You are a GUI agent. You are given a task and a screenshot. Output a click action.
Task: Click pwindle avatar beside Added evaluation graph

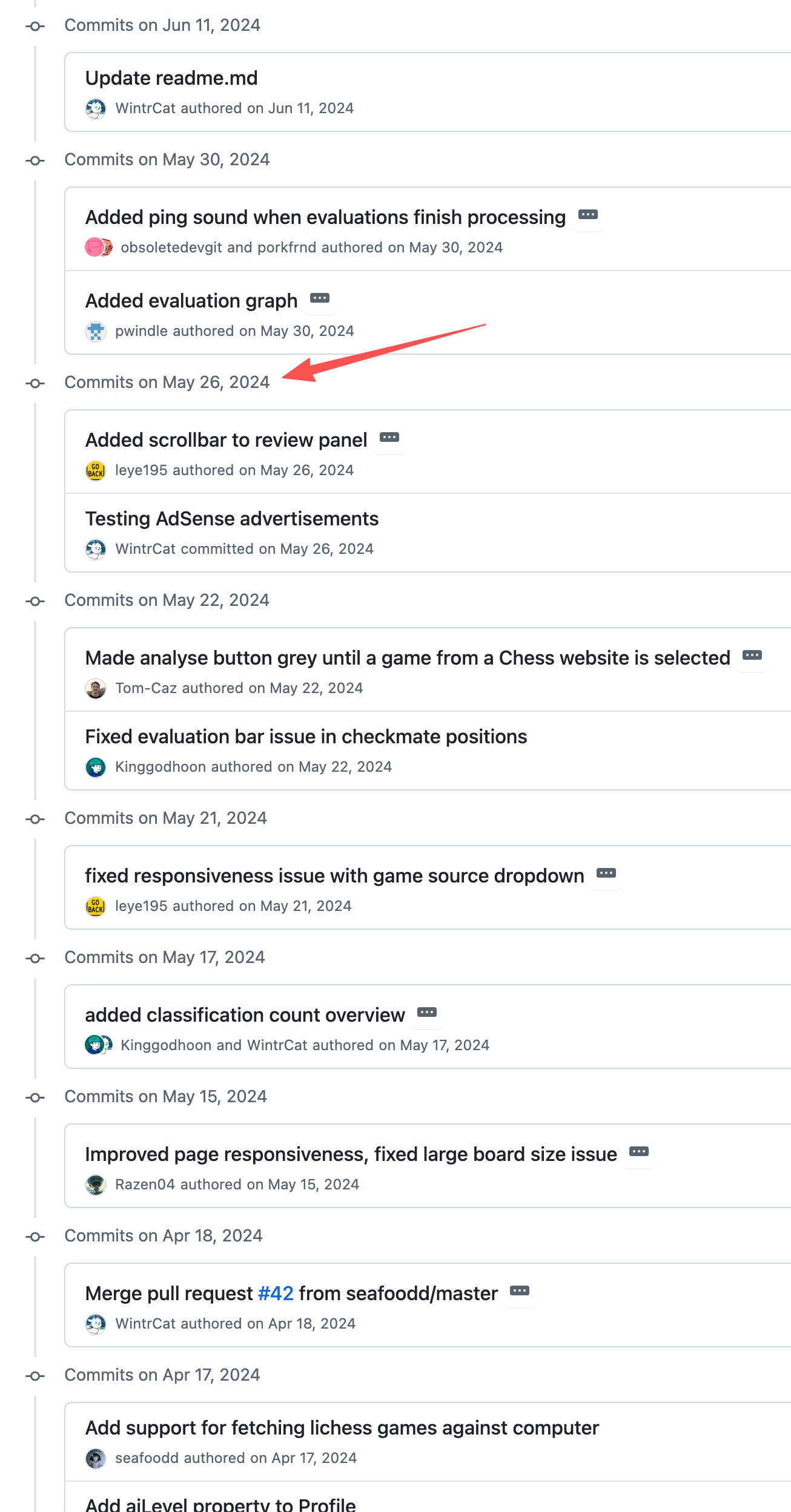pos(96,331)
